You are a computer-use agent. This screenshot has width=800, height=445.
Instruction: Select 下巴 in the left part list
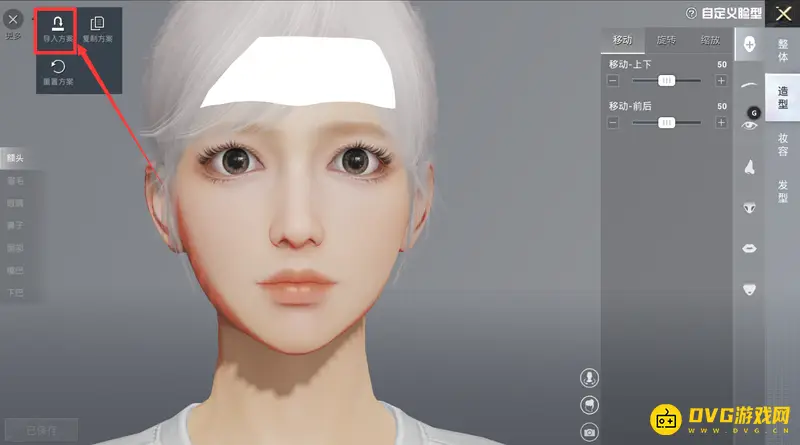[x=15, y=292]
